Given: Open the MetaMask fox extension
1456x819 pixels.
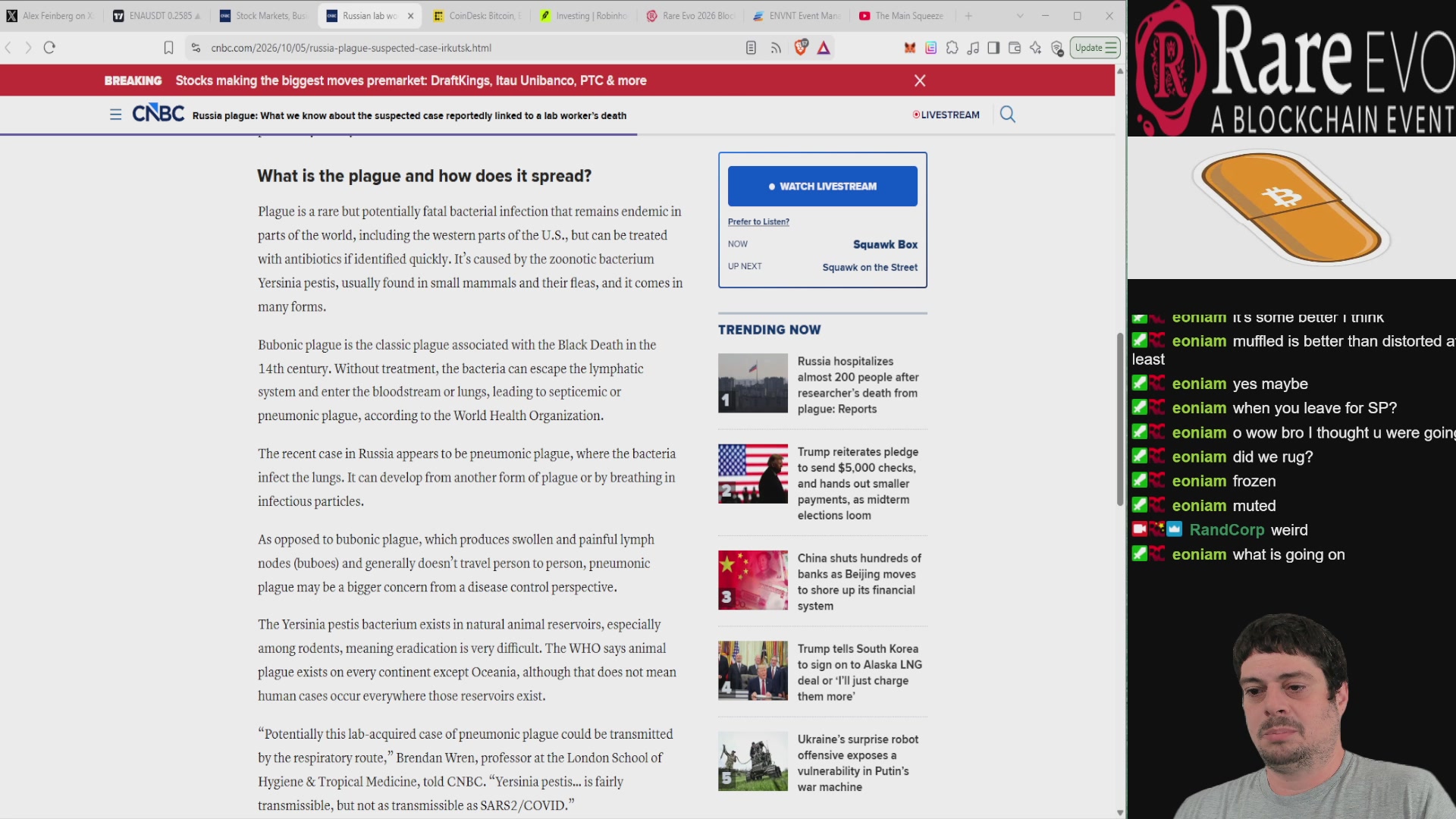Looking at the screenshot, I should (909, 48).
